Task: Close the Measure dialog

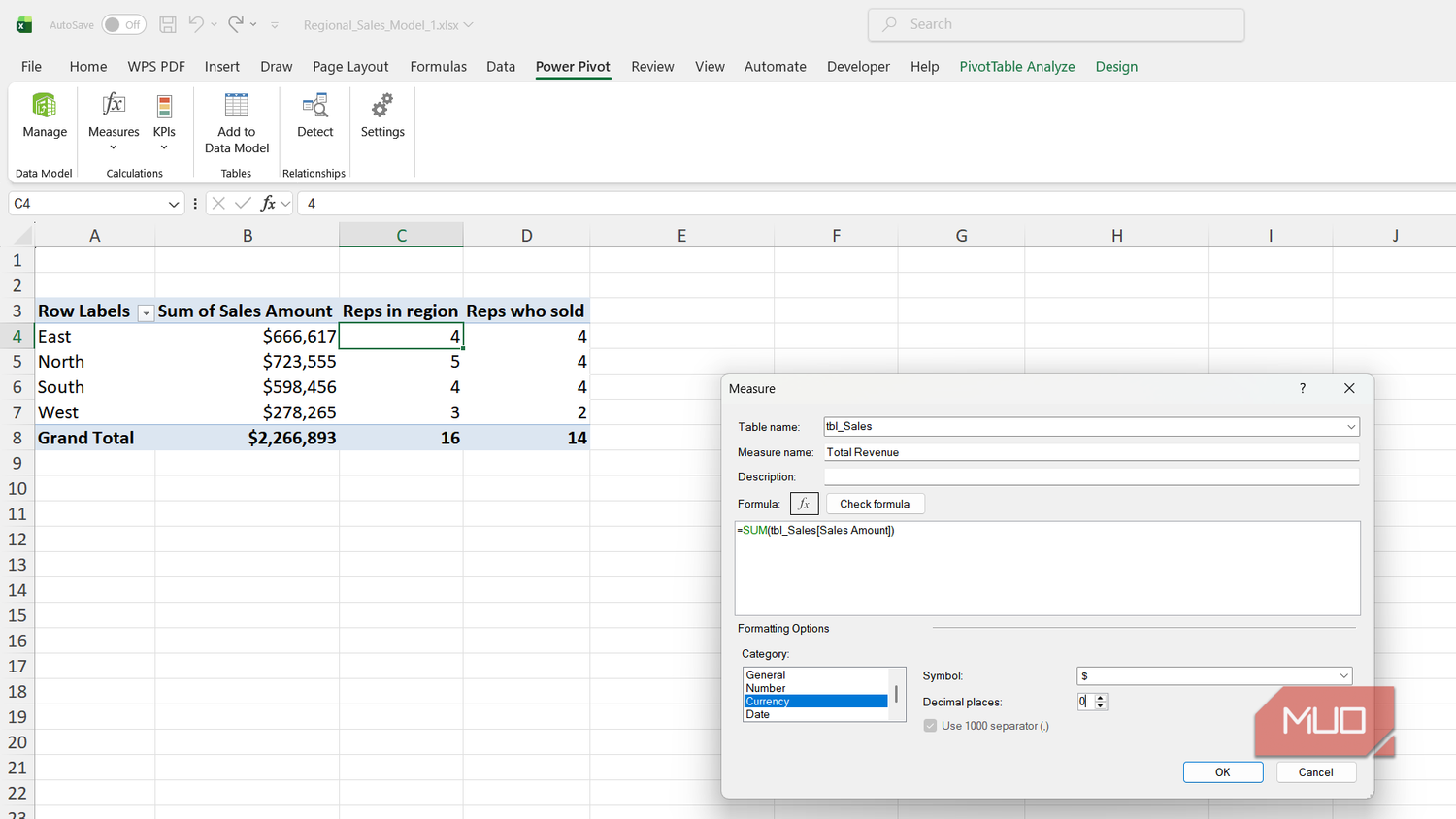Action: (1349, 388)
